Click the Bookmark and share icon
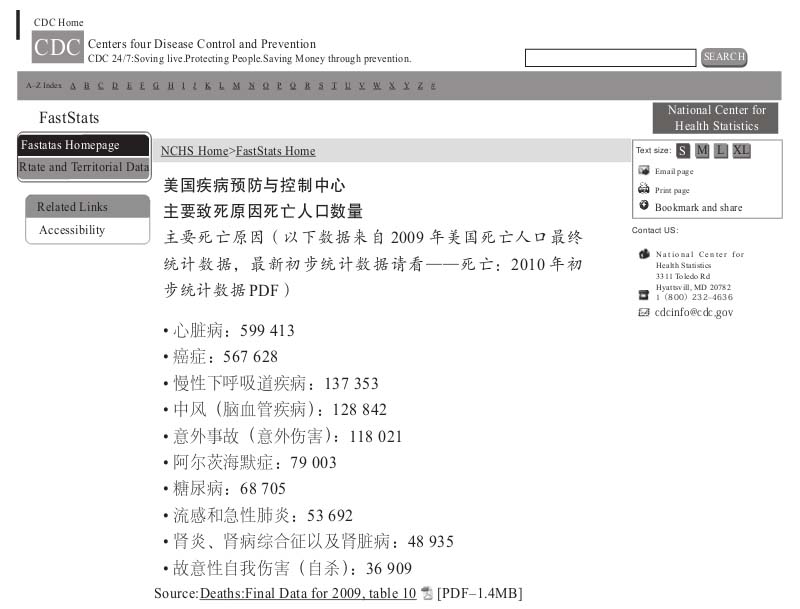This screenshot has height=609, width=800. [x=644, y=206]
